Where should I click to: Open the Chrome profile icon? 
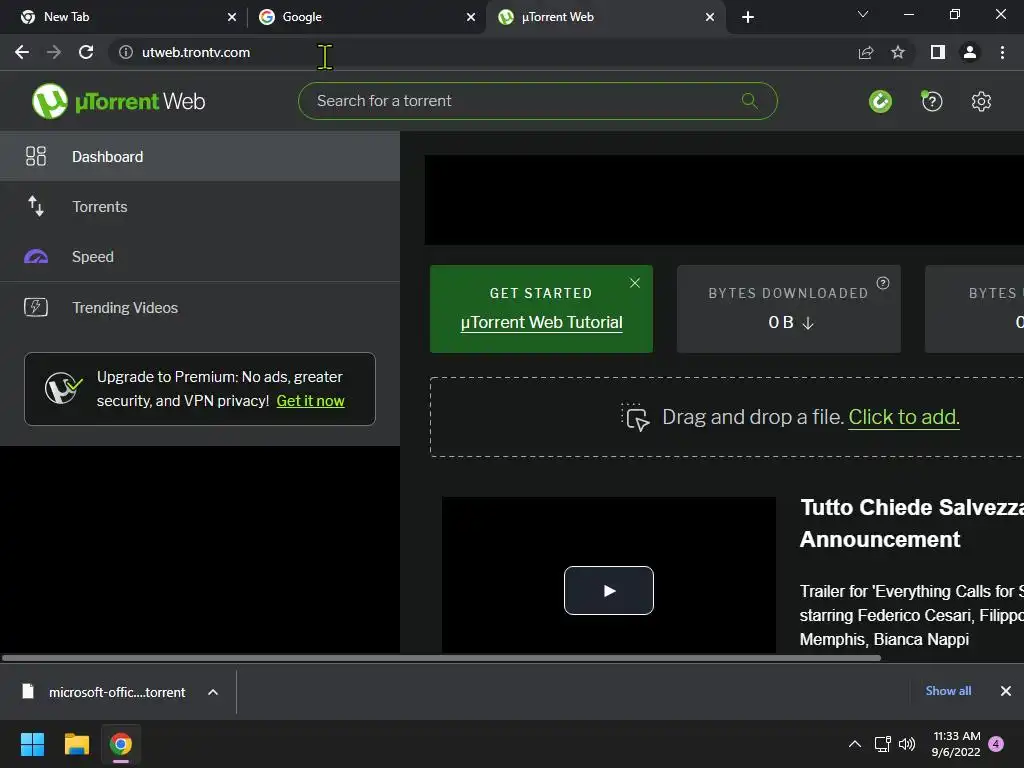[970, 52]
